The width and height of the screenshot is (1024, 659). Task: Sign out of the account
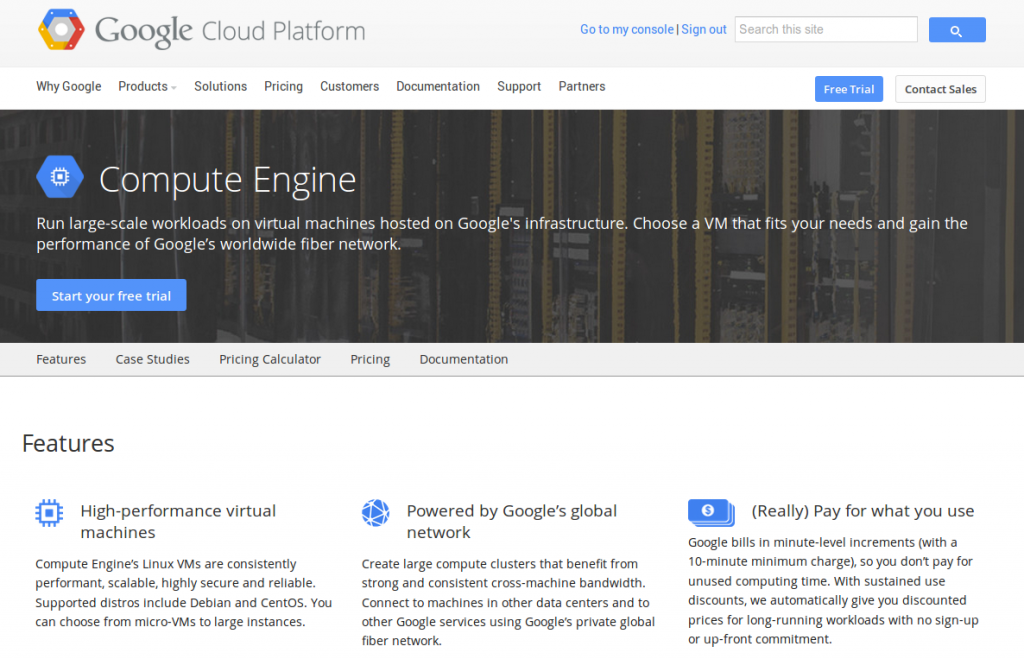[703, 29]
